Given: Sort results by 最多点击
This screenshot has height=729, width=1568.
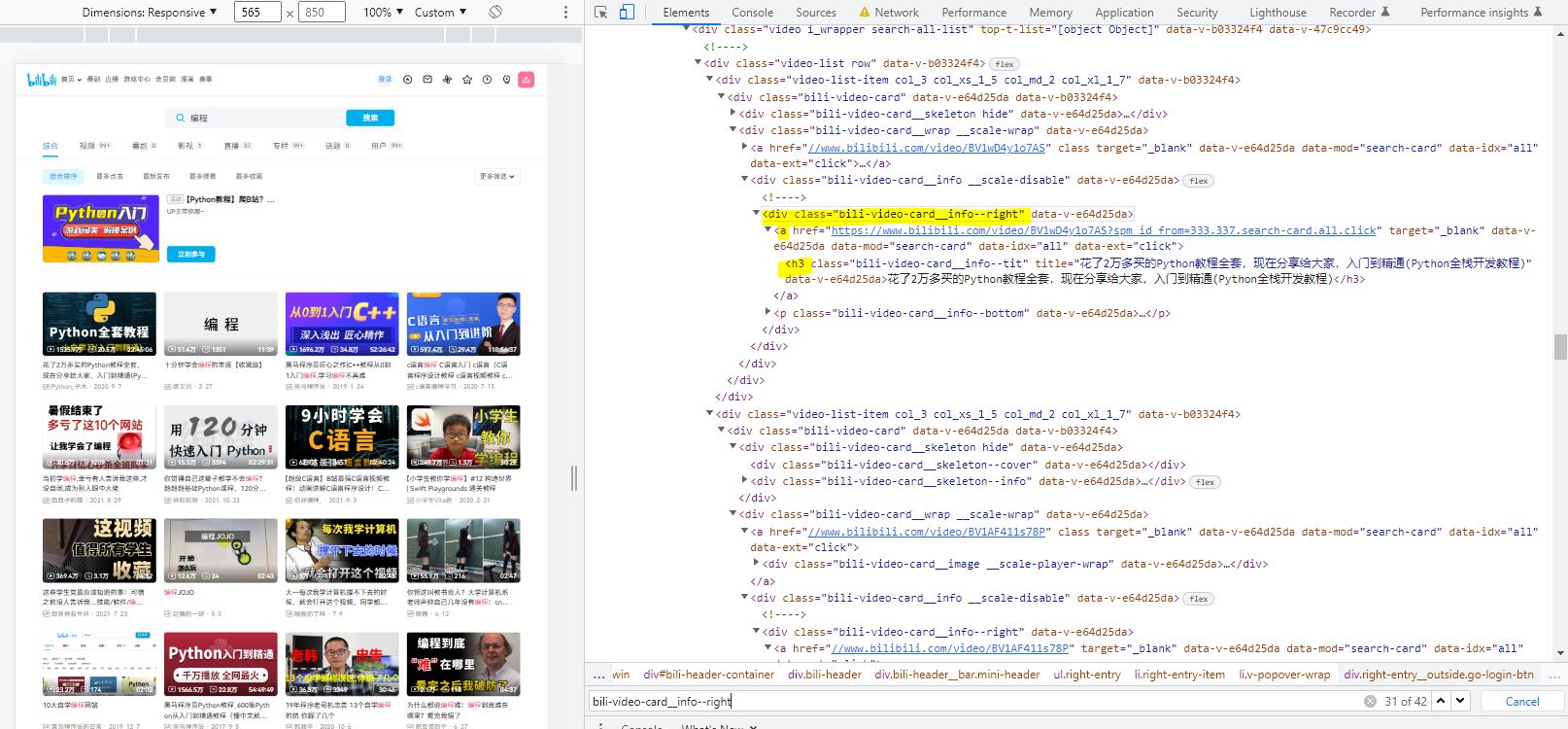Looking at the screenshot, I should (110, 176).
